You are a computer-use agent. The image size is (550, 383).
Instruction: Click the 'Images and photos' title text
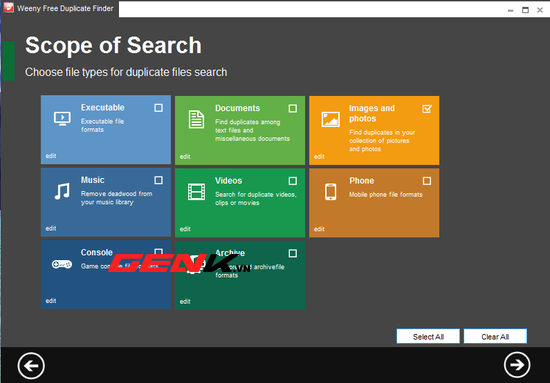pyautogui.click(x=372, y=113)
